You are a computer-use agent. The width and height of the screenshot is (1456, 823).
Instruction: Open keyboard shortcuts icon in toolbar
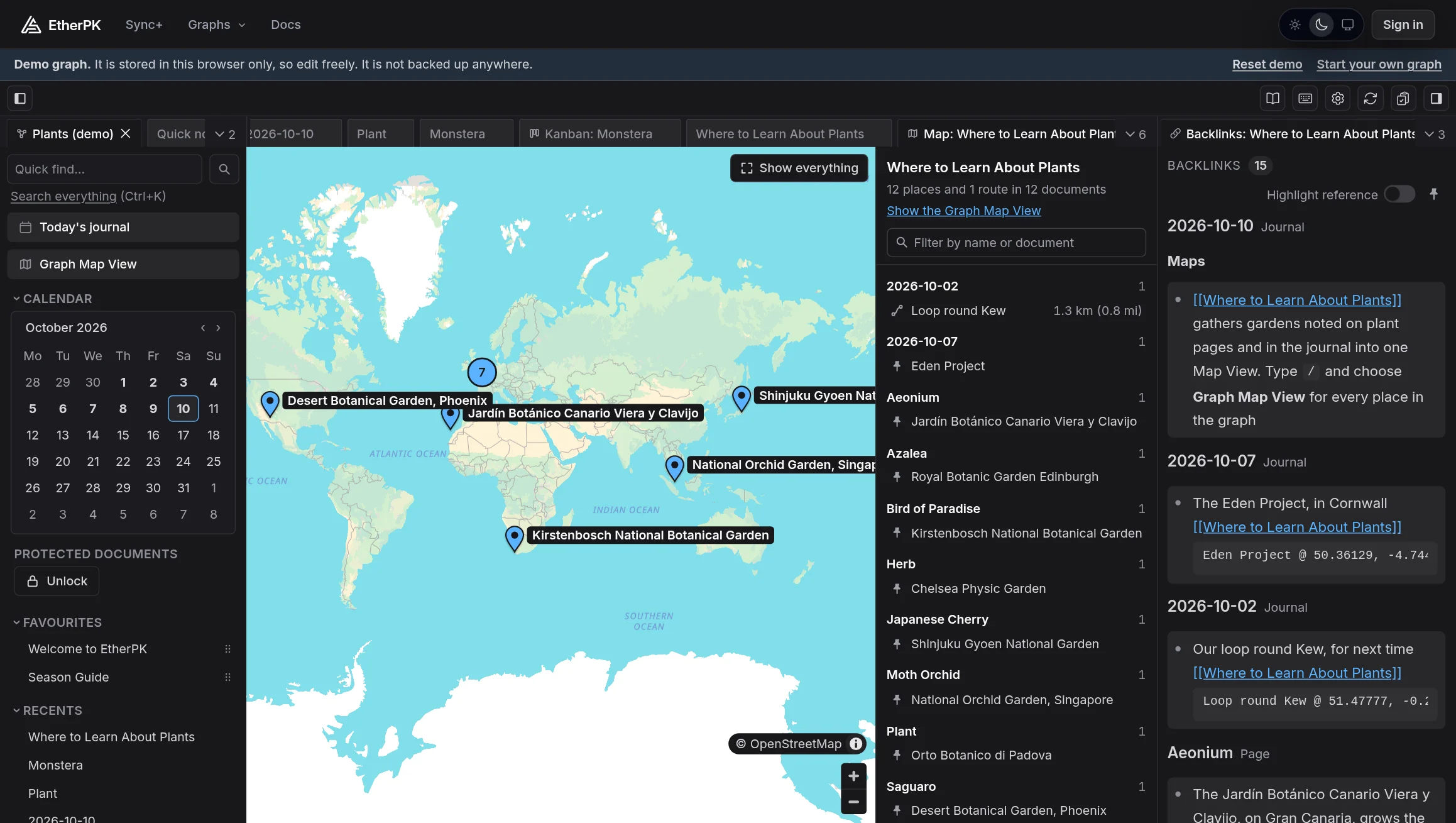coord(1305,98)
